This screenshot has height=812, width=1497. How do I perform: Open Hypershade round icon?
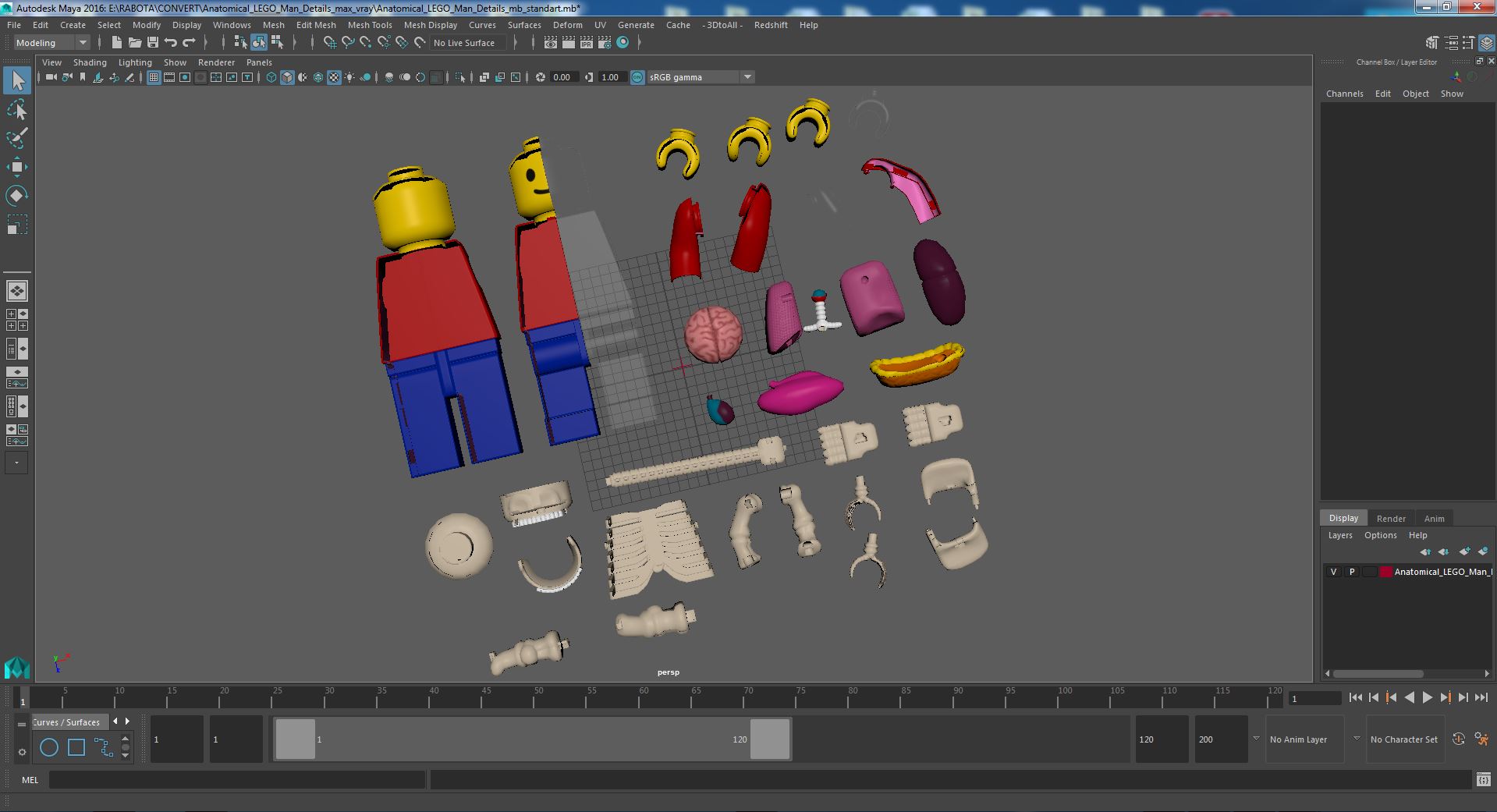pos(623,43)
